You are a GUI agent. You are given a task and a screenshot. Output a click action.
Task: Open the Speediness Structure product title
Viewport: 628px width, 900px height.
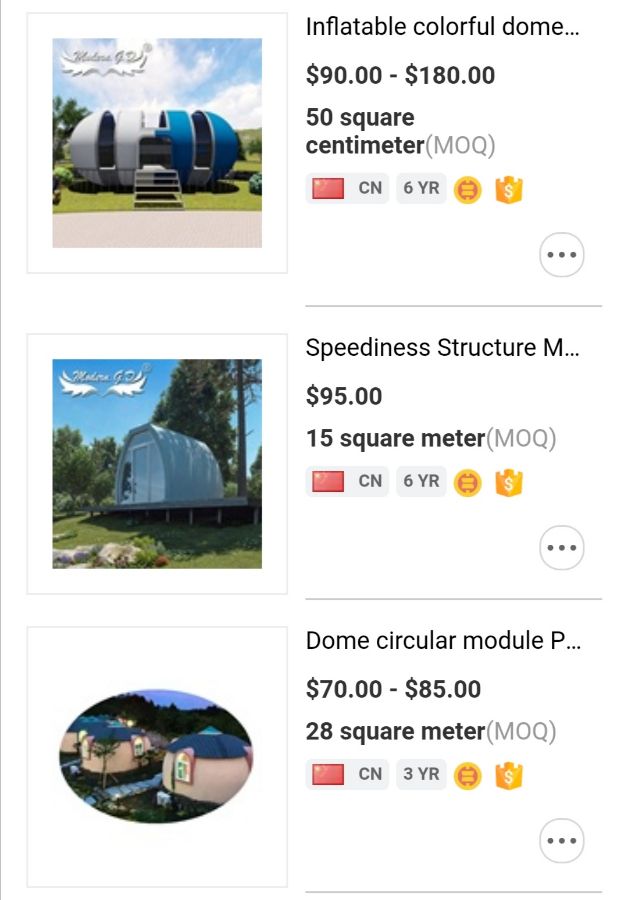pos(442,348)
